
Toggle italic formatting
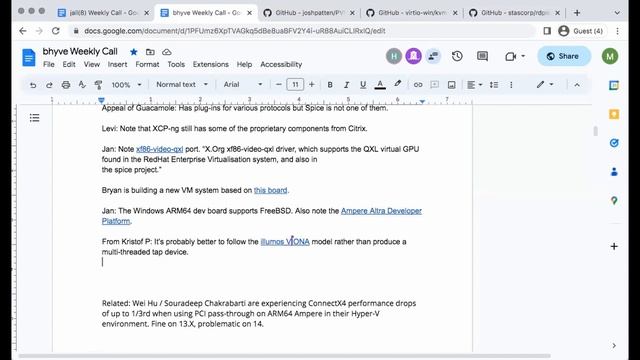(346, 85)
